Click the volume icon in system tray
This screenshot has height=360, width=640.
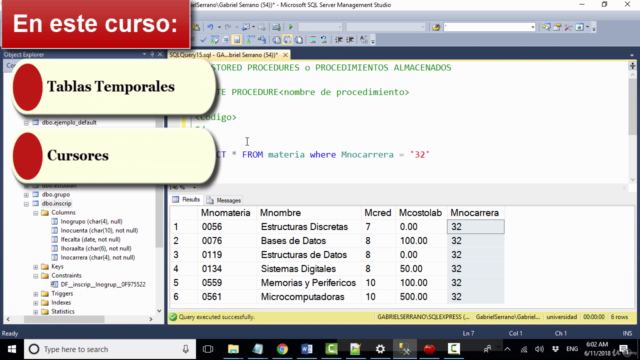click(x=539, y=349)
